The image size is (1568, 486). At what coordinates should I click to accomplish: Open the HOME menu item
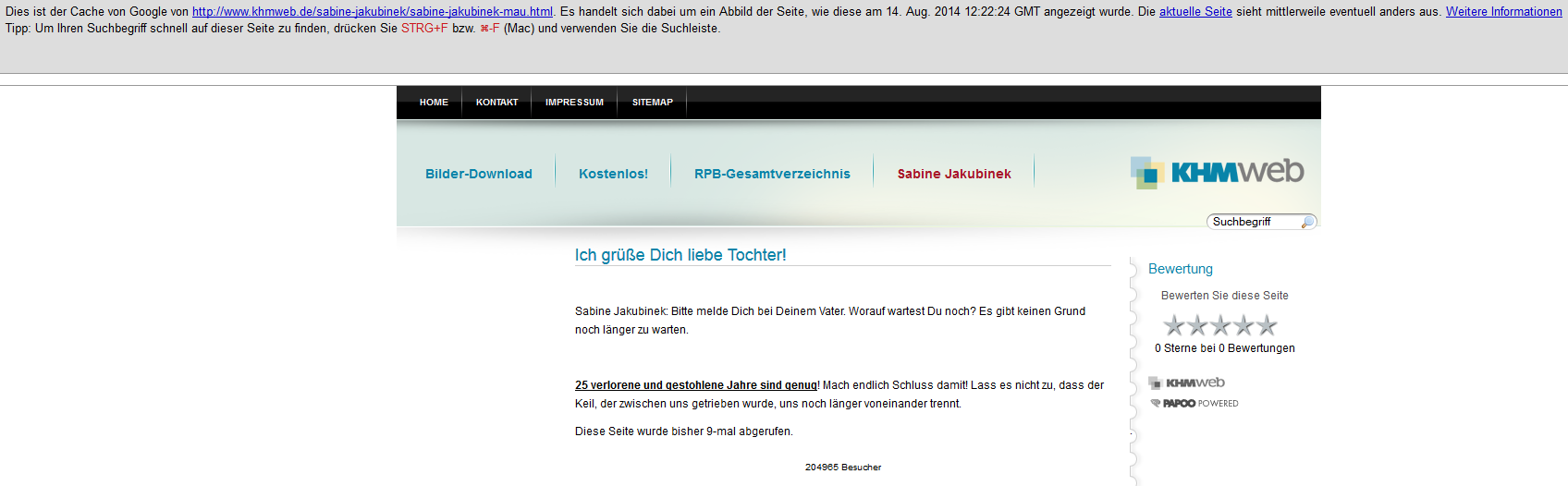[x=434, y=103]
